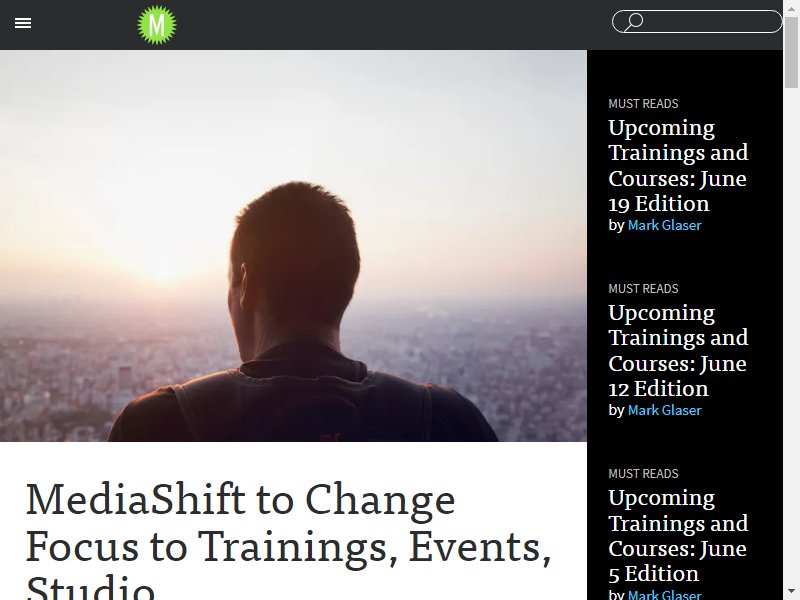
Task: Click Mark Glaser under June 12 Edition
Action: click(x=664, y=410)
